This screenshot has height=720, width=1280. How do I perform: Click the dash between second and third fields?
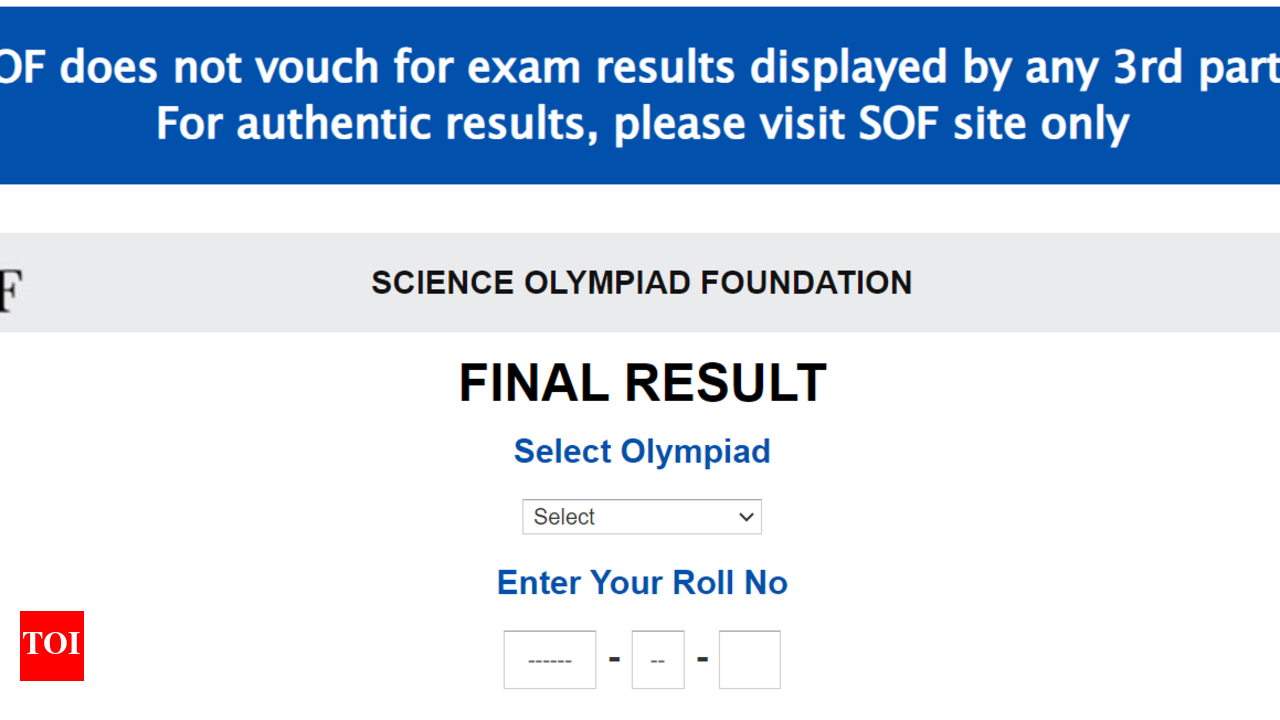pos(702,659)
